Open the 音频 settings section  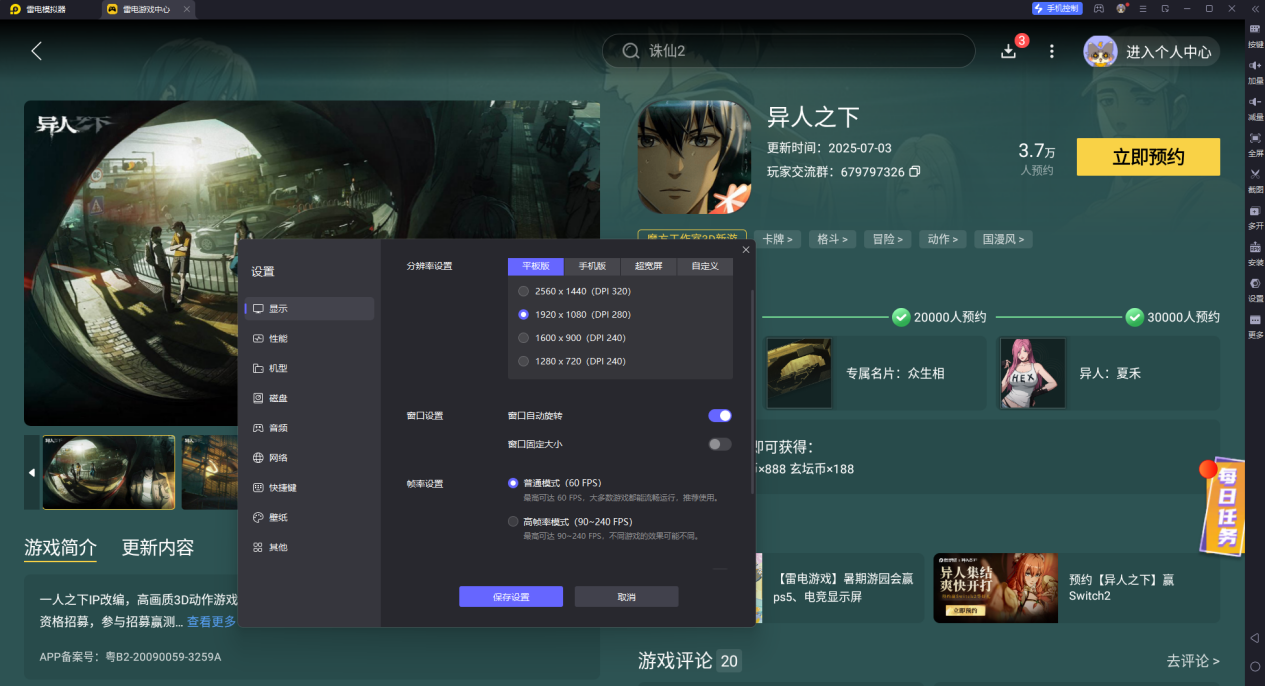(x=309, y=428)
